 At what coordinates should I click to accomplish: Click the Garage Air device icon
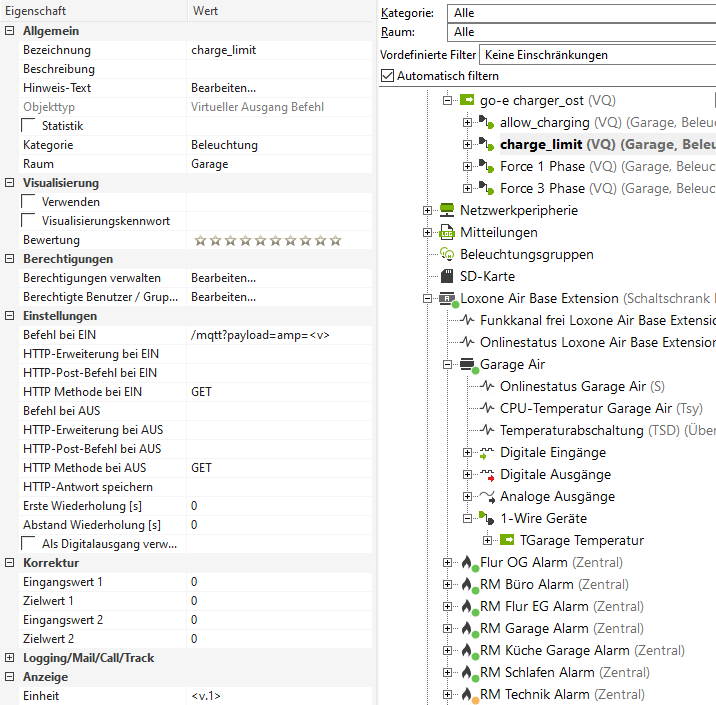coord(467,364)
